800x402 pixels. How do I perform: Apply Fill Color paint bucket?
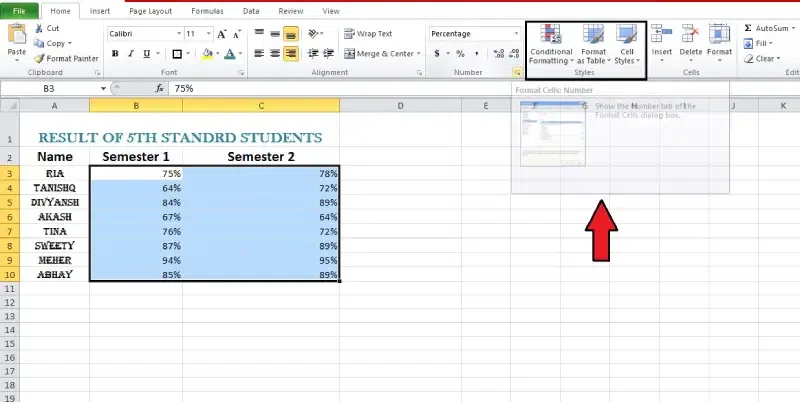(207, 54)
